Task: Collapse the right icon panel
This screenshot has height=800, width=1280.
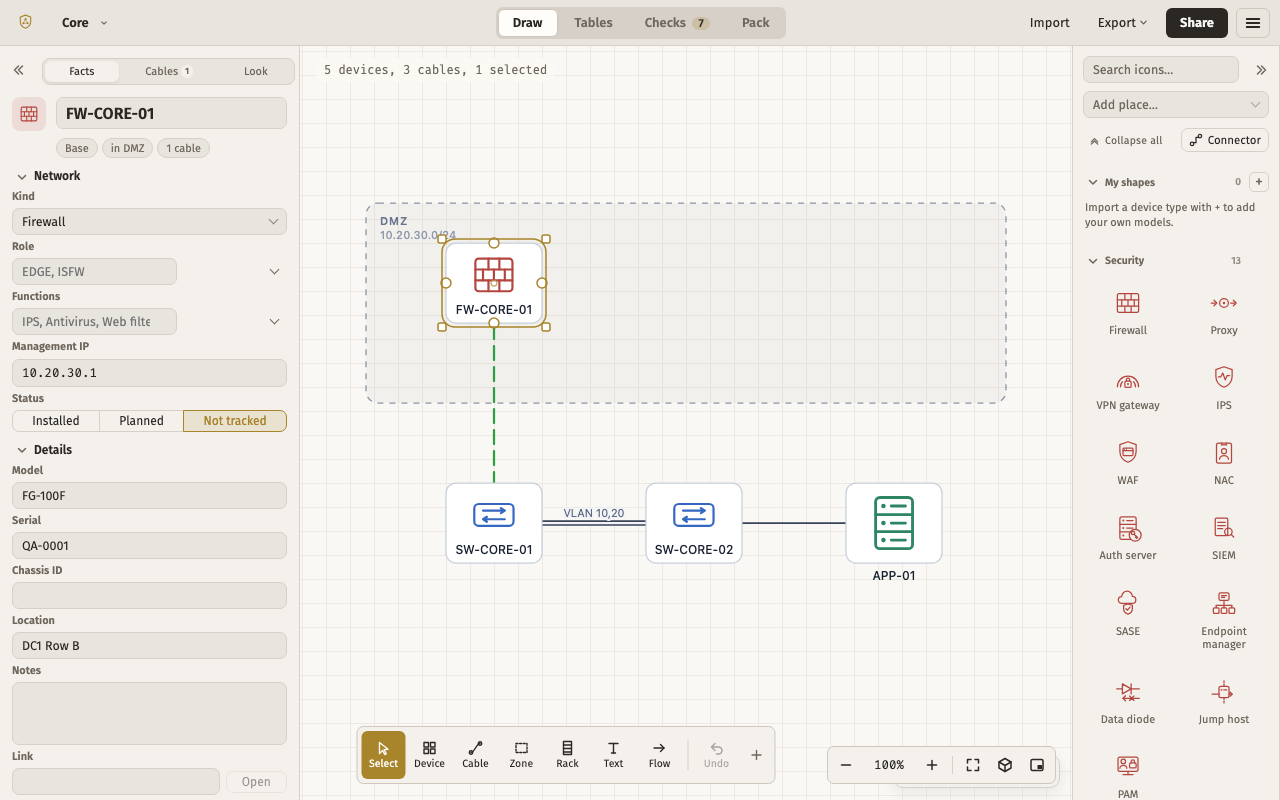Action: 1261,70
